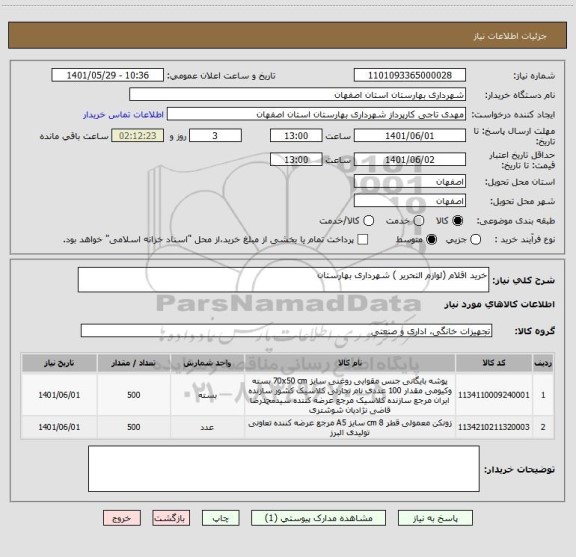Click the چاپ print button

click(x=220, y=518)
